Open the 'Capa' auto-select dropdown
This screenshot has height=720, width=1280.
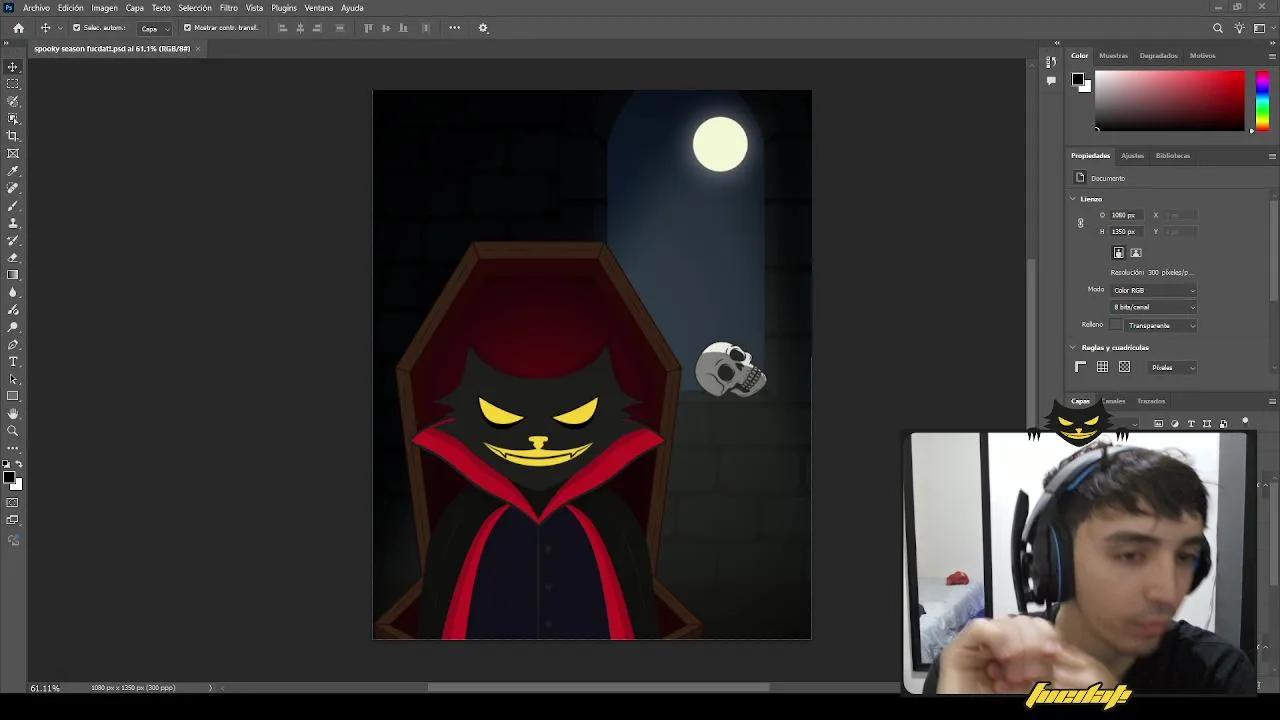154,28
